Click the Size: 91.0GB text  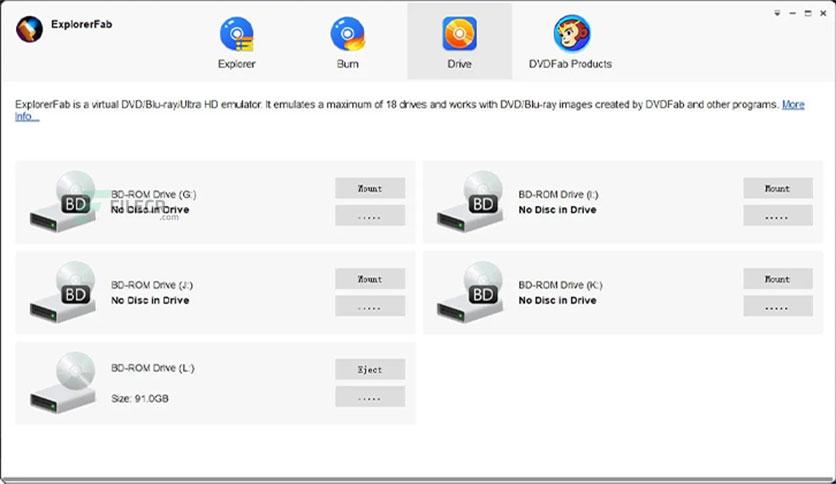(x=140, y=399)
